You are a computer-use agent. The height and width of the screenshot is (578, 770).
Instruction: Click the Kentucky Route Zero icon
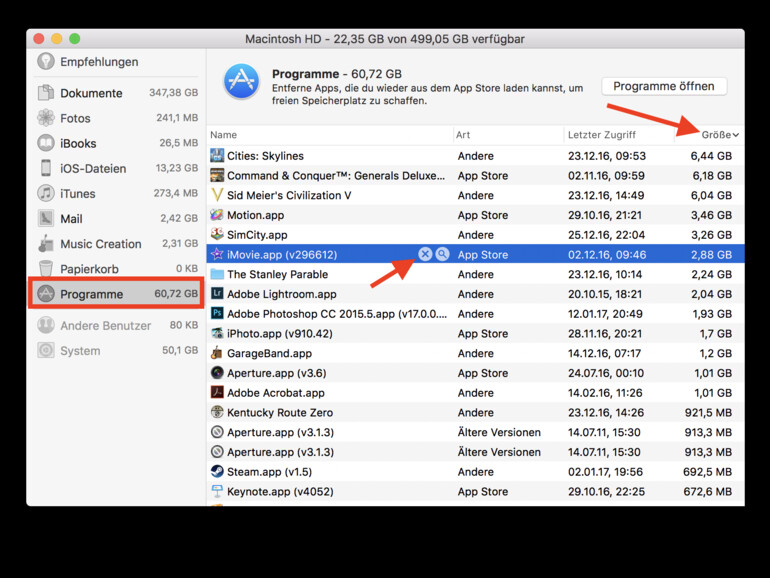coord(217,412)
